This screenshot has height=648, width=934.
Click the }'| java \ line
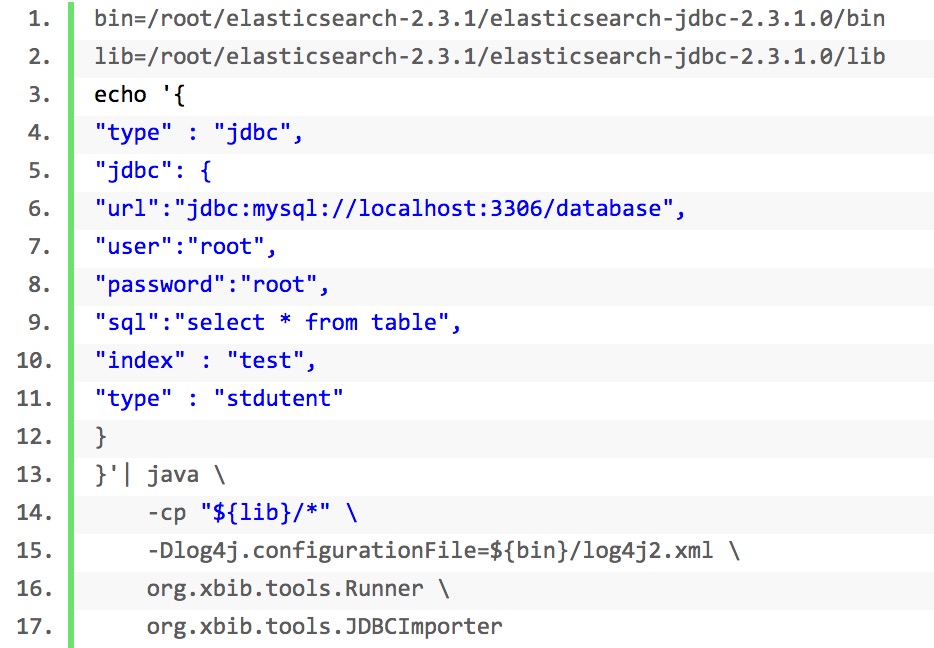point(160,475)
